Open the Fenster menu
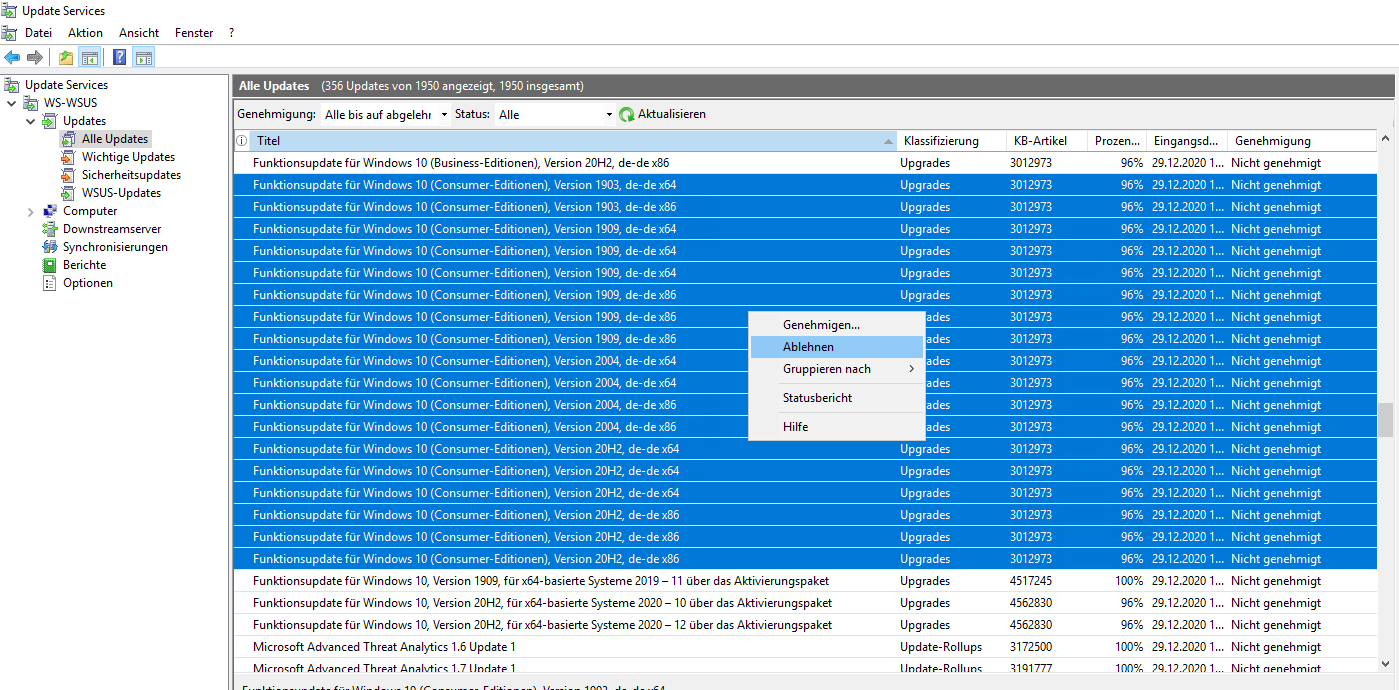 194,33
